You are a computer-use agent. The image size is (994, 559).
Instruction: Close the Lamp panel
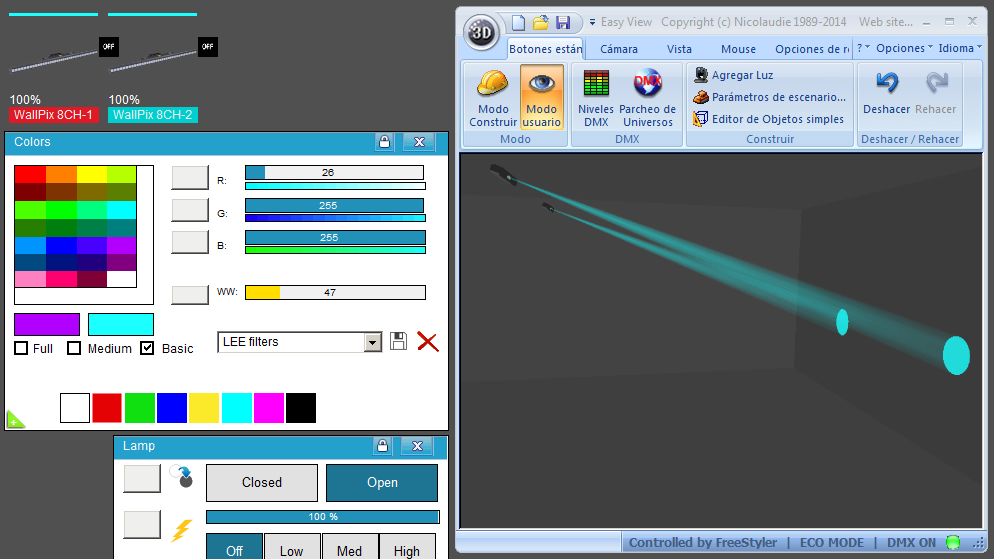(417, 446)
